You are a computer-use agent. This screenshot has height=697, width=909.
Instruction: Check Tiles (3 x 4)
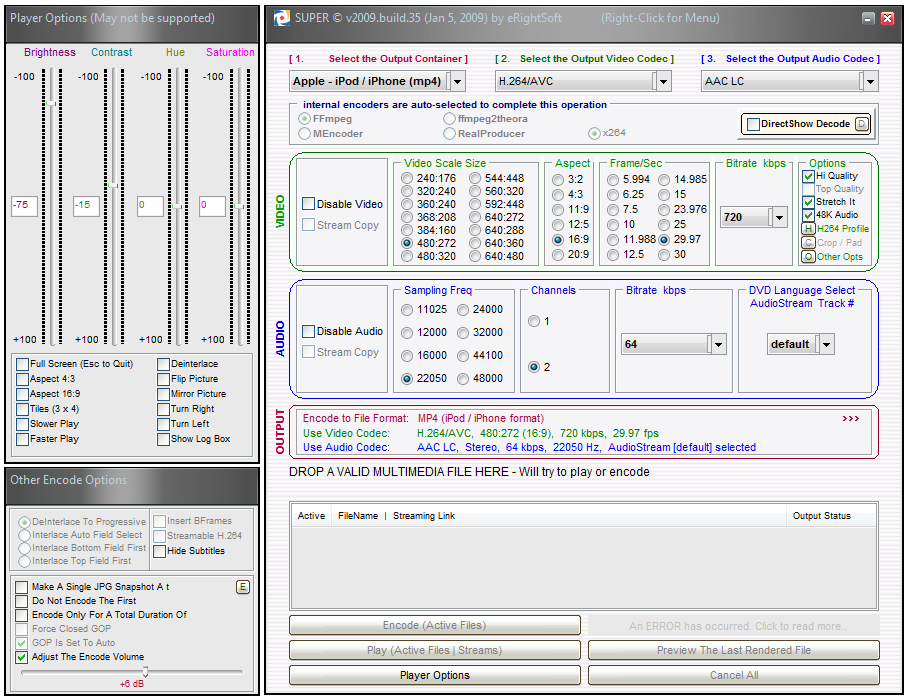coord(22,409)
